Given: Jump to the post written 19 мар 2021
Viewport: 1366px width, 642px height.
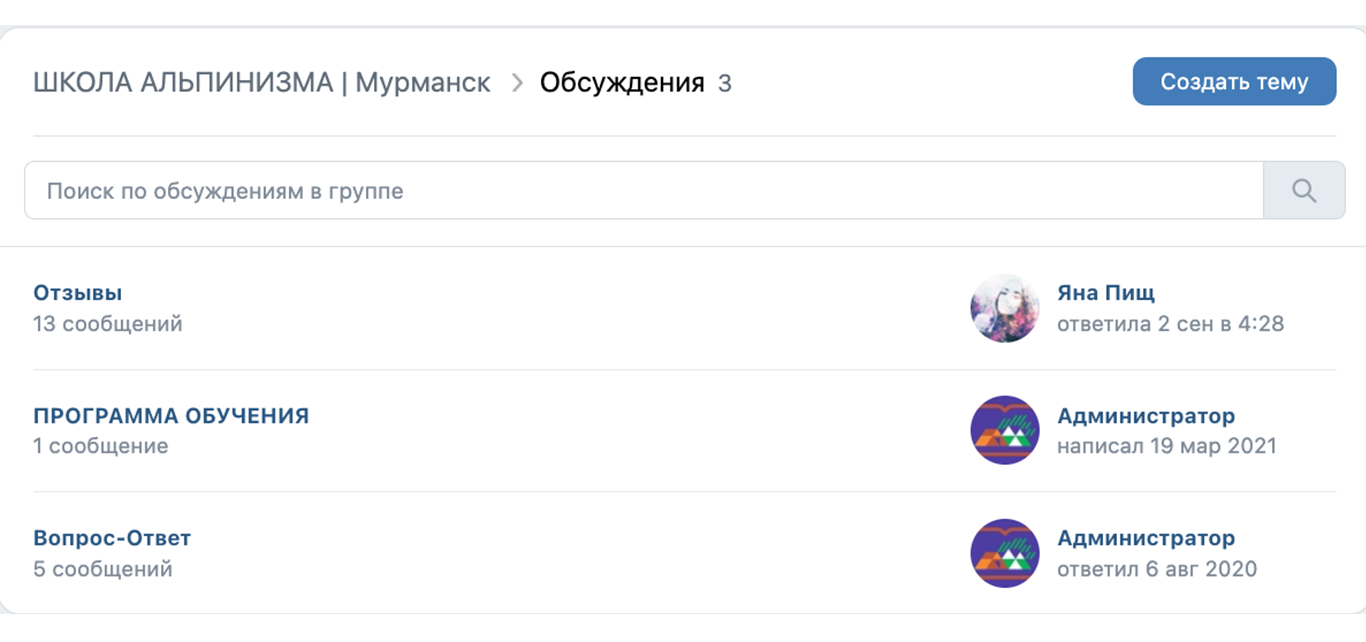Looking at the screenshot, I should pyautogui.click(x=1167, y=446).
